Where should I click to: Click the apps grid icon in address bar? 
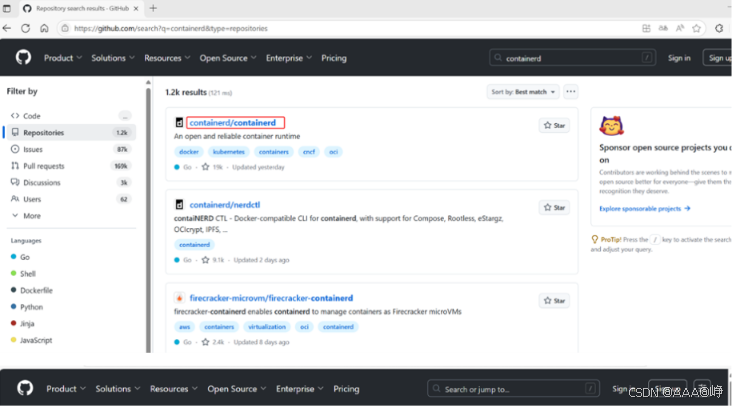tap(647, 29)
